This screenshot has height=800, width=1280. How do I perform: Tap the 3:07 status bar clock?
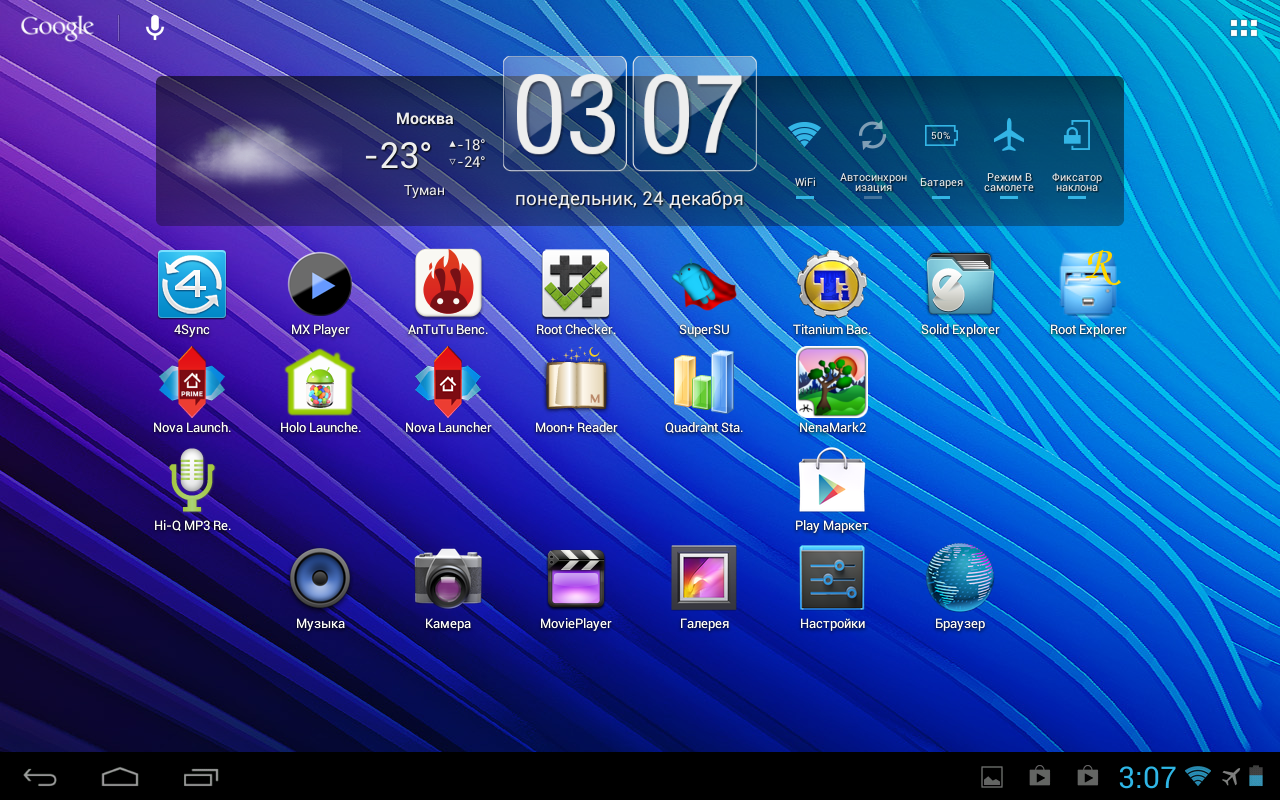tap(1147, 777)
